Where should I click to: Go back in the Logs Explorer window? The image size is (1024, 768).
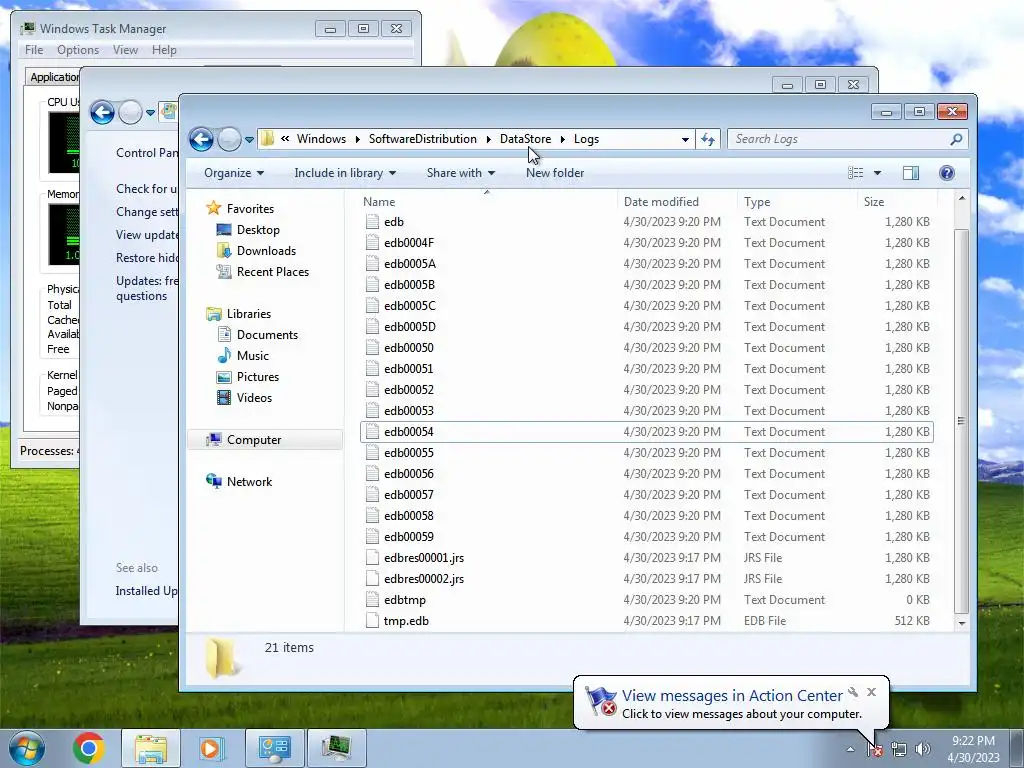coord(201,139)
